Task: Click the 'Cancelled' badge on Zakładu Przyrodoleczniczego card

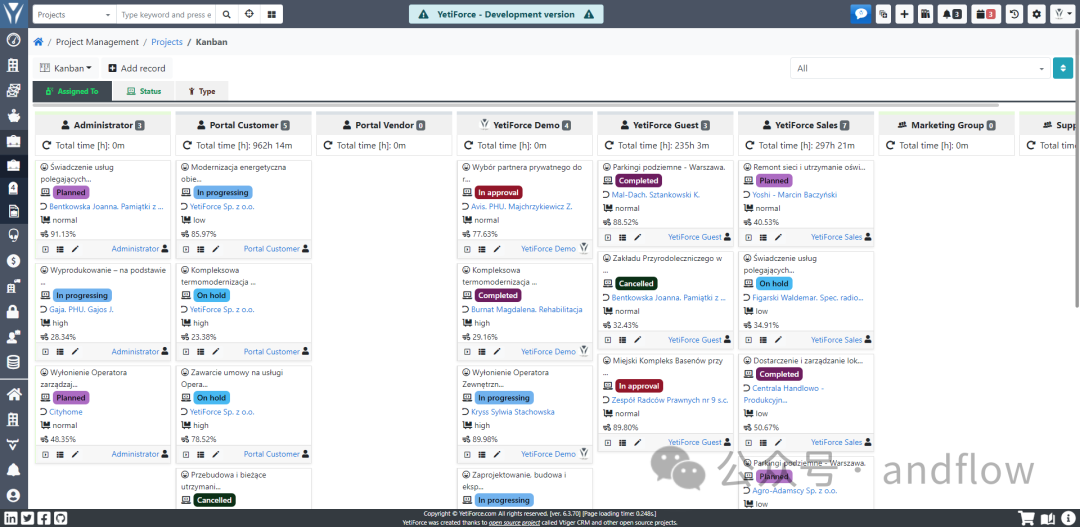Action: point(636,283)
